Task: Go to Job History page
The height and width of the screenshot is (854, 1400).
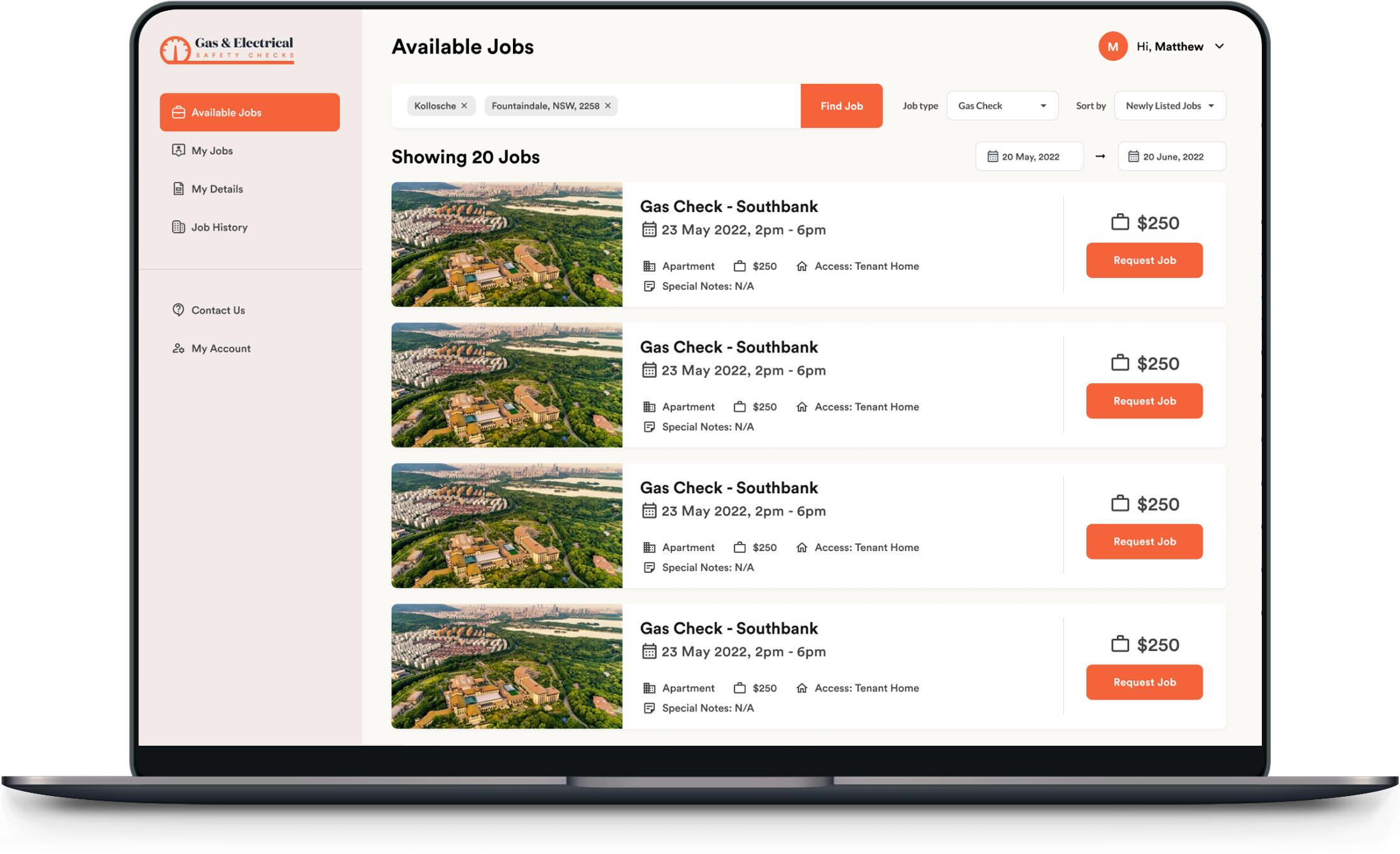Action: click(x=219, y=227)
